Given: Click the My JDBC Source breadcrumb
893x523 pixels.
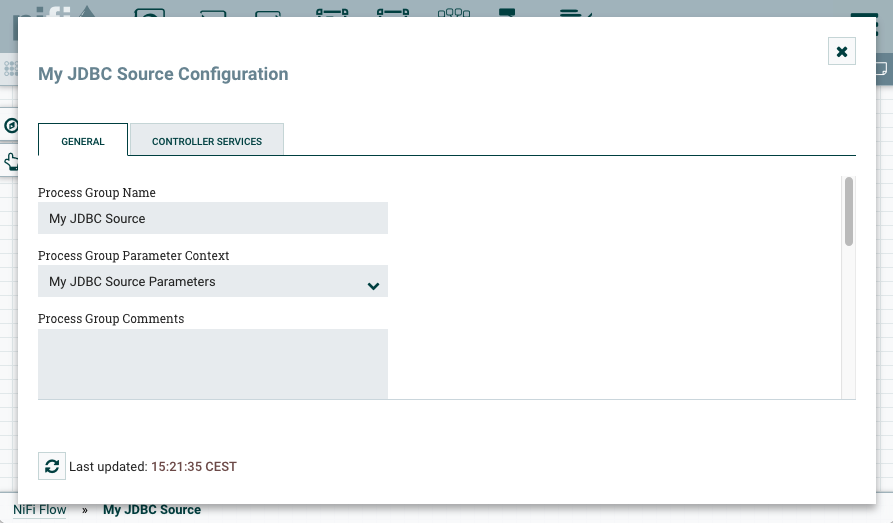Looking at the screenshot, I should coord(152,510).
